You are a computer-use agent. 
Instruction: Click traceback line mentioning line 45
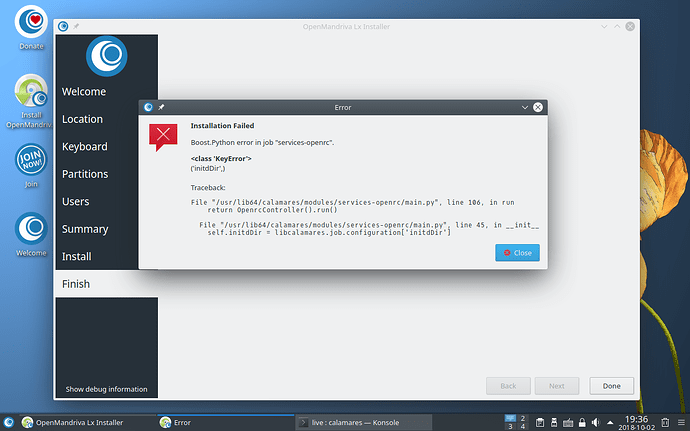tap(369, 225)
